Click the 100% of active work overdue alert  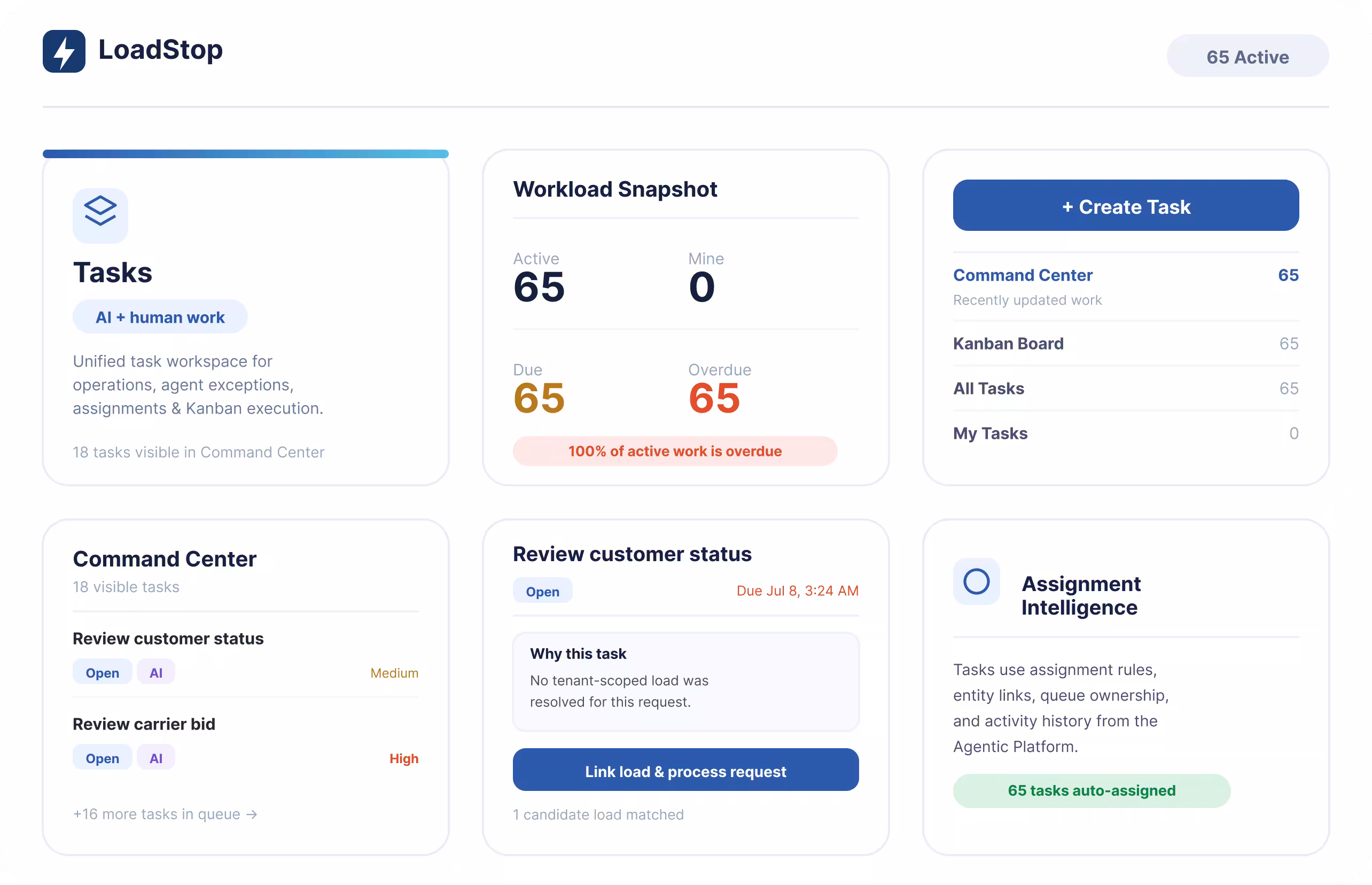[x=674, y=451]
